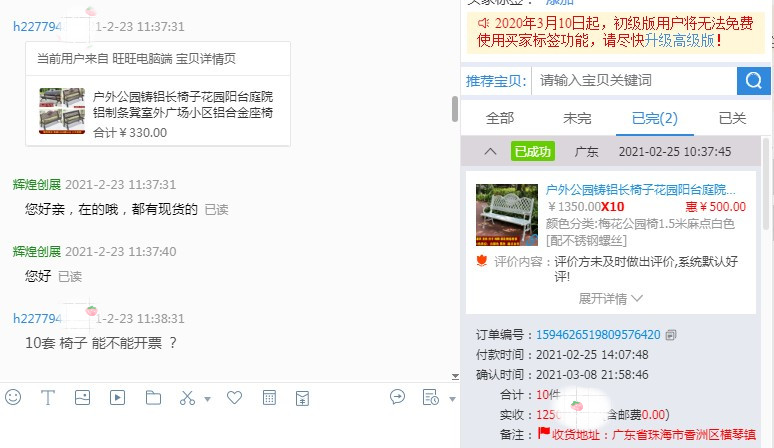774x448 pixels.
Task: Switch to the 全部 orders tab
Action: coord(500,118)
